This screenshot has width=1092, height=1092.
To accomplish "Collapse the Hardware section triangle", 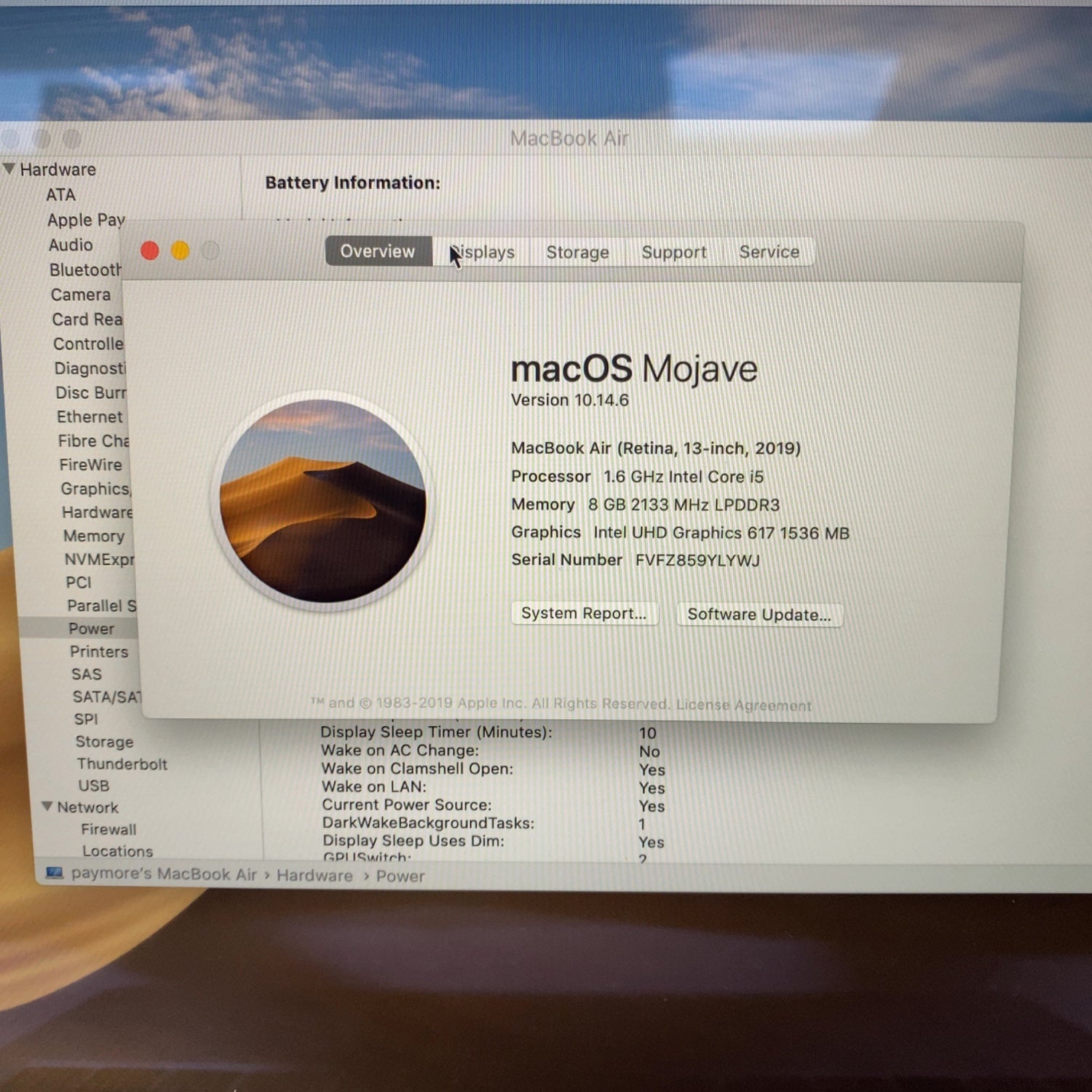I will 9,169.
